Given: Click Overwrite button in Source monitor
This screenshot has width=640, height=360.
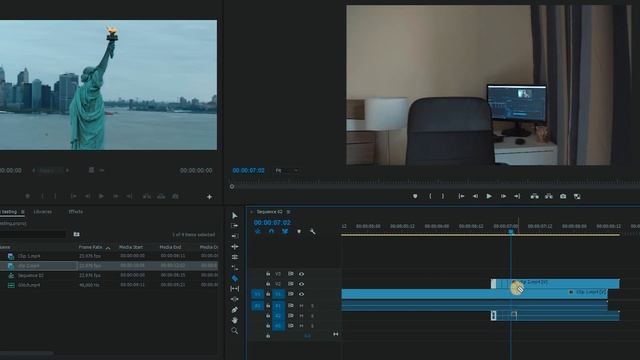Looking at the screenshot, I should (161, 196).
